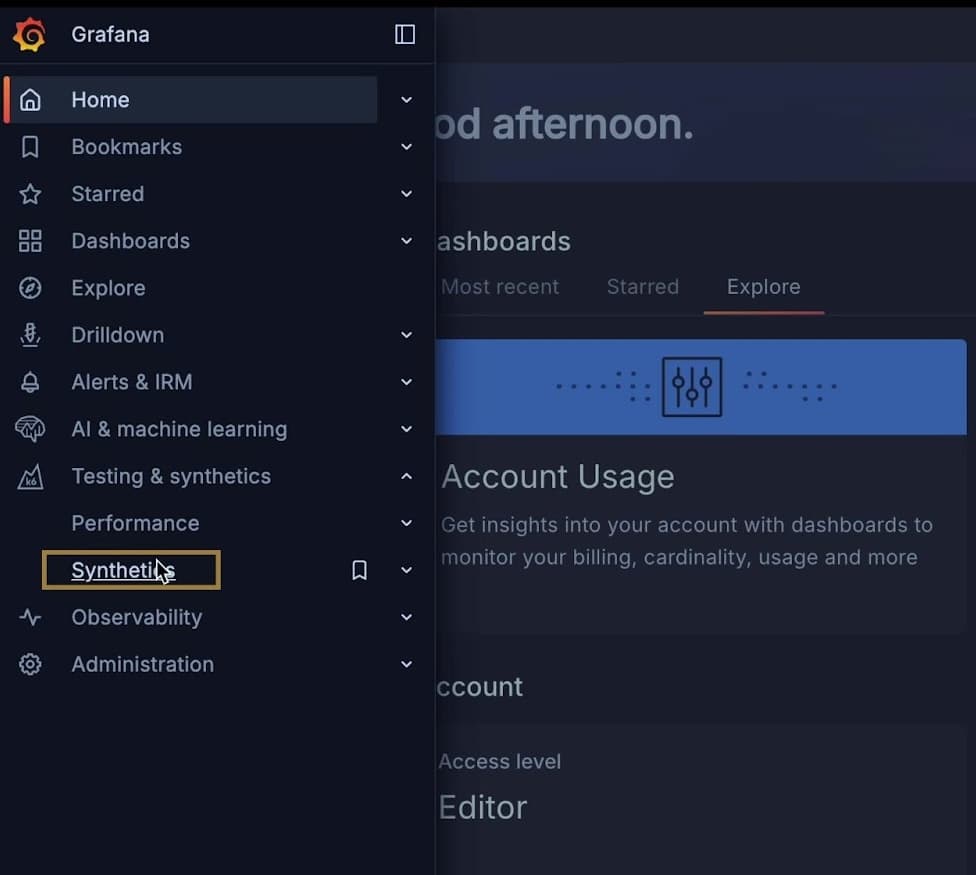Click the Grafana logo icon
Image resolution: width=976 pixels, height=875 pixels.
click(x=29, y=34)
